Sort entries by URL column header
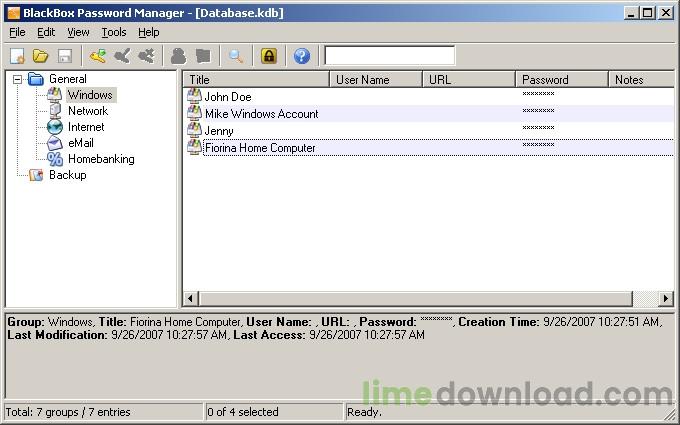 469,80
